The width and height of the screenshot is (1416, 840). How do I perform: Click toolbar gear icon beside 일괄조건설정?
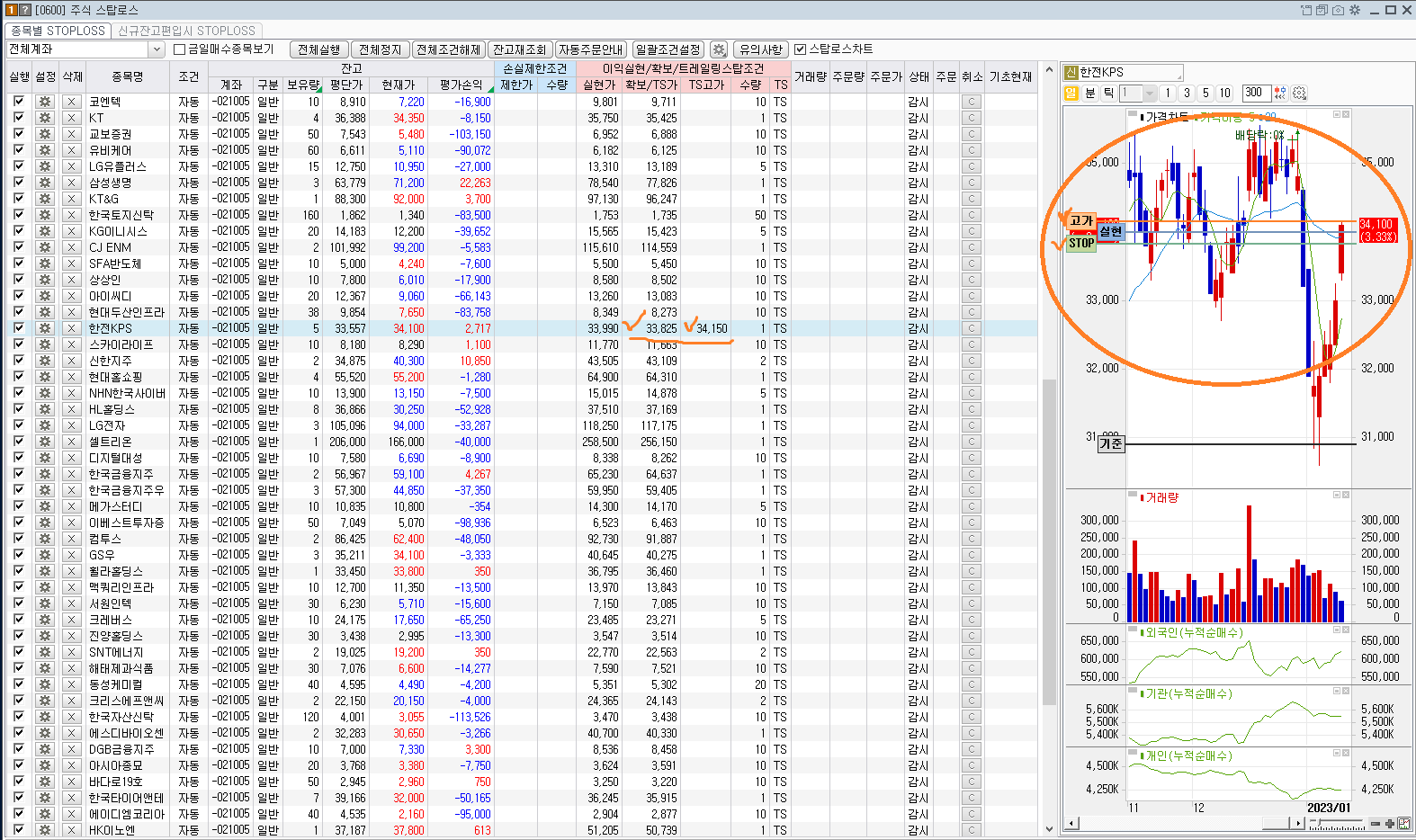[x=719, y=49]
